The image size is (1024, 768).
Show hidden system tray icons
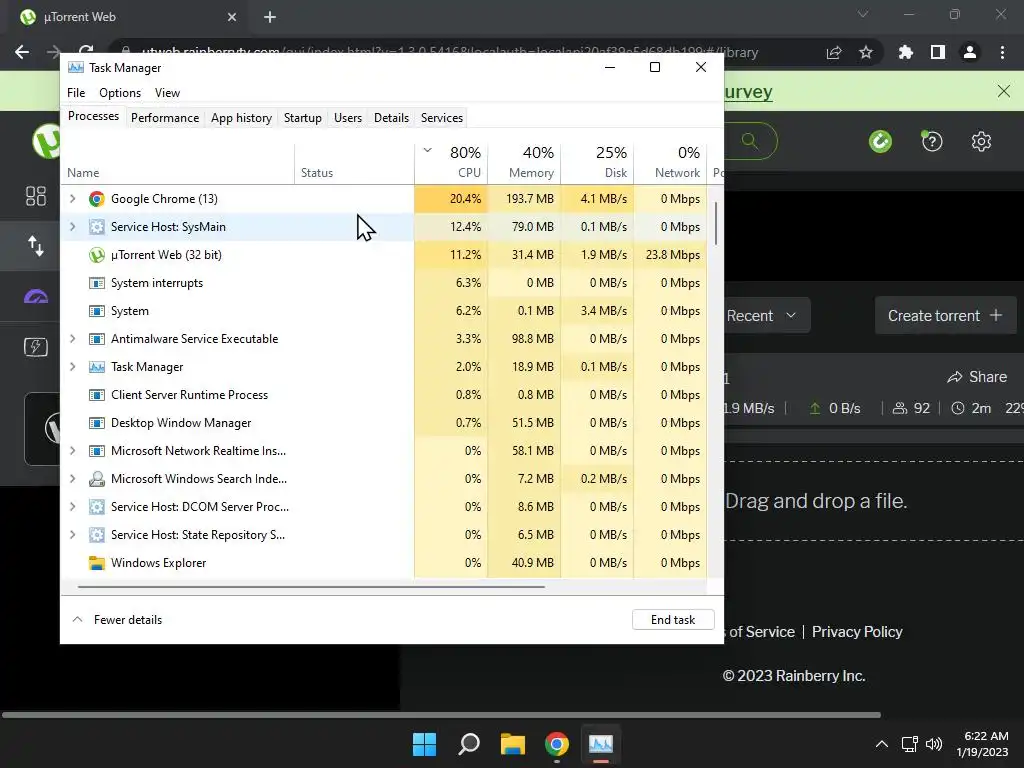882,744
